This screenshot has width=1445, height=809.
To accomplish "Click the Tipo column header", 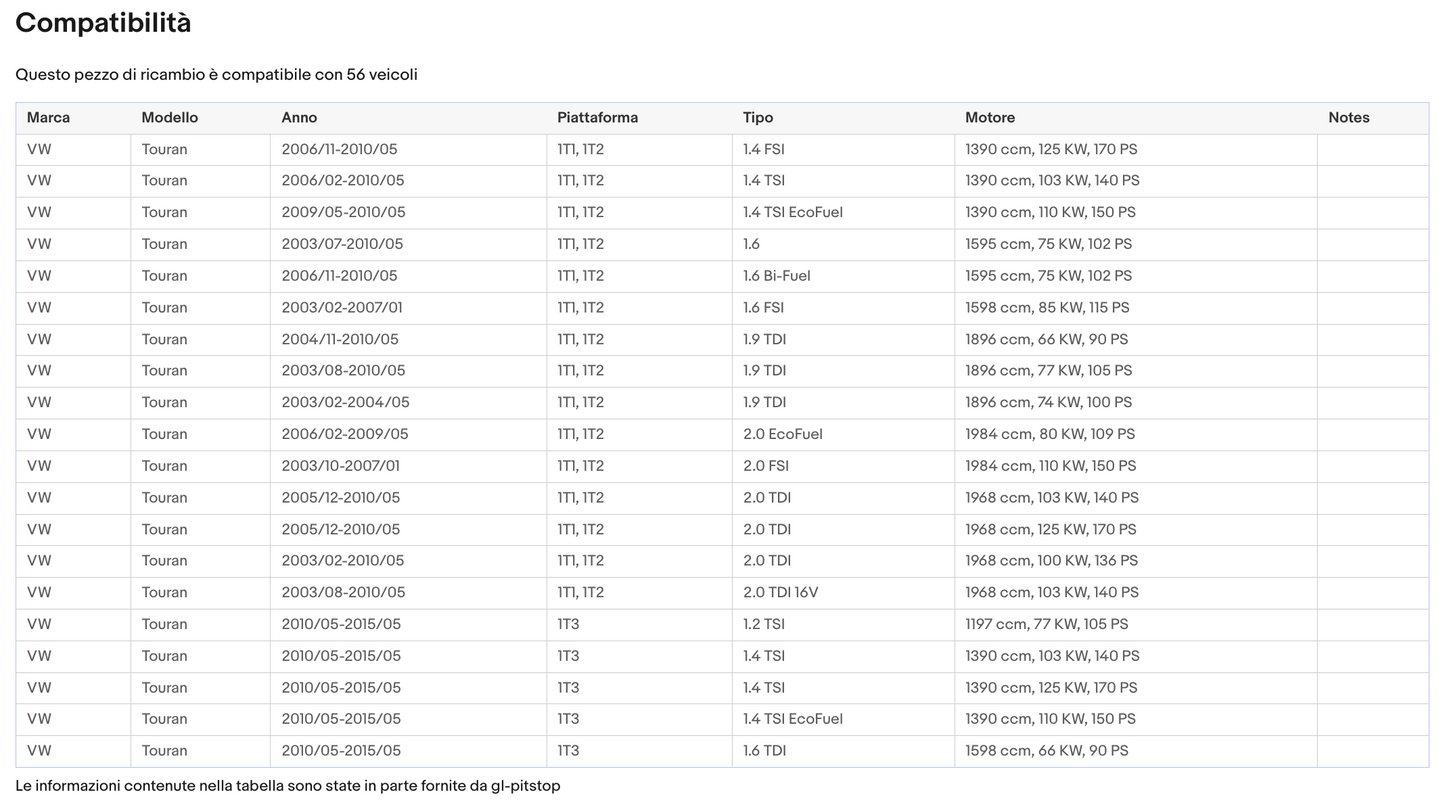I will 758,118.
